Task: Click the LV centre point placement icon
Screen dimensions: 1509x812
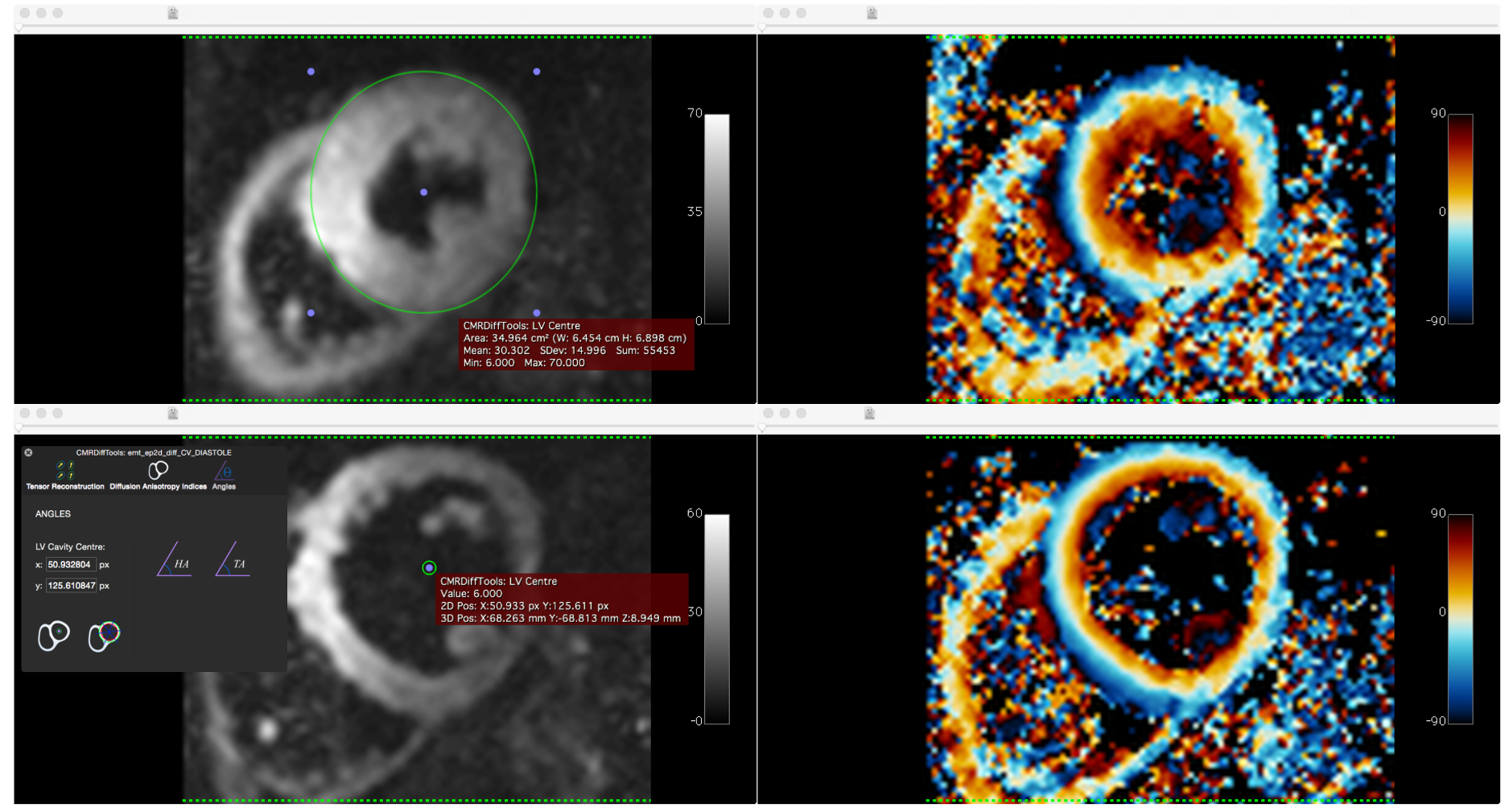Action: click(x=54, y=636)
